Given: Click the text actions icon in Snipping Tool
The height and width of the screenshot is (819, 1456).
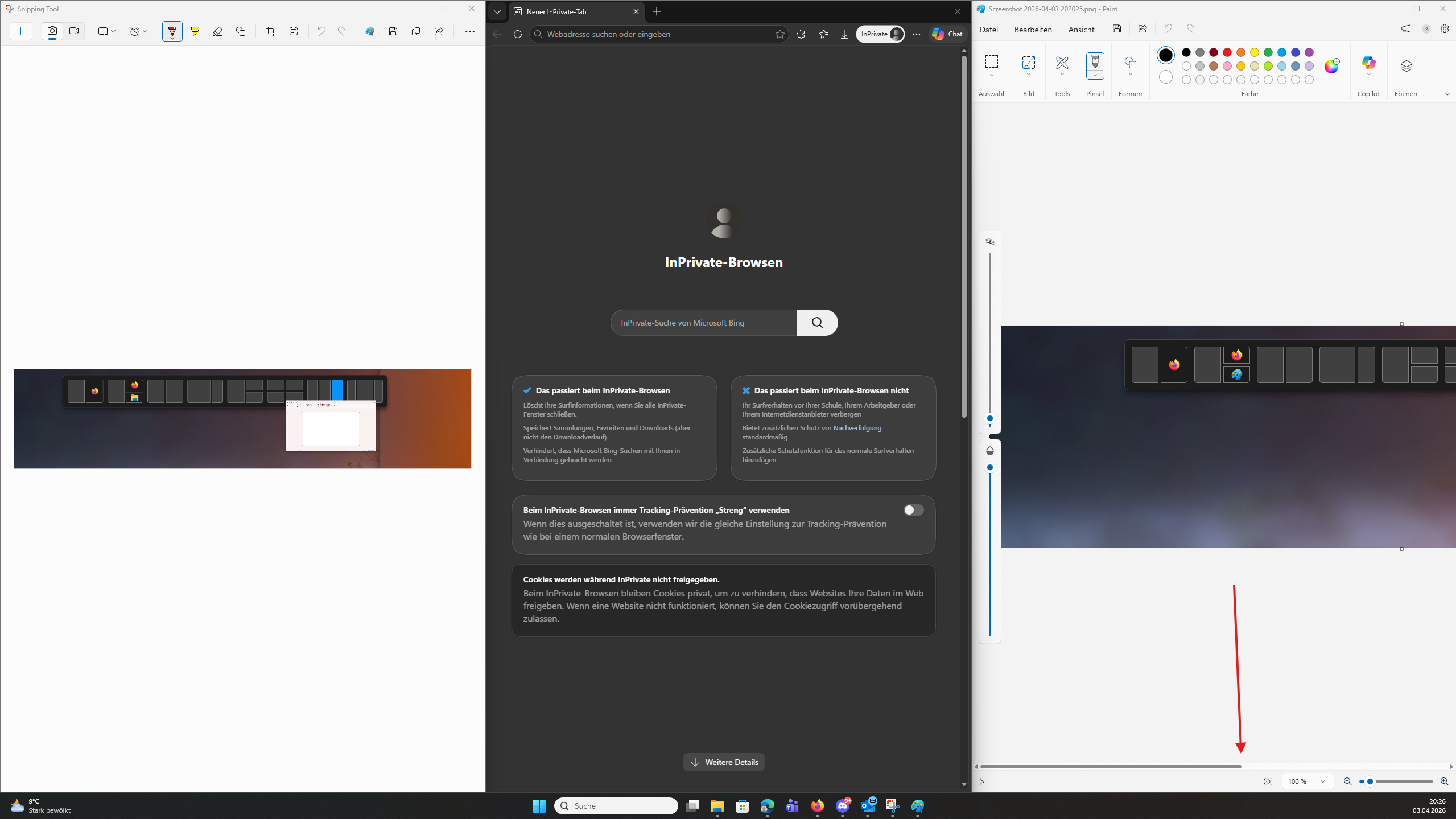Looking at the screenshot, I should click(x=294, y=32).
